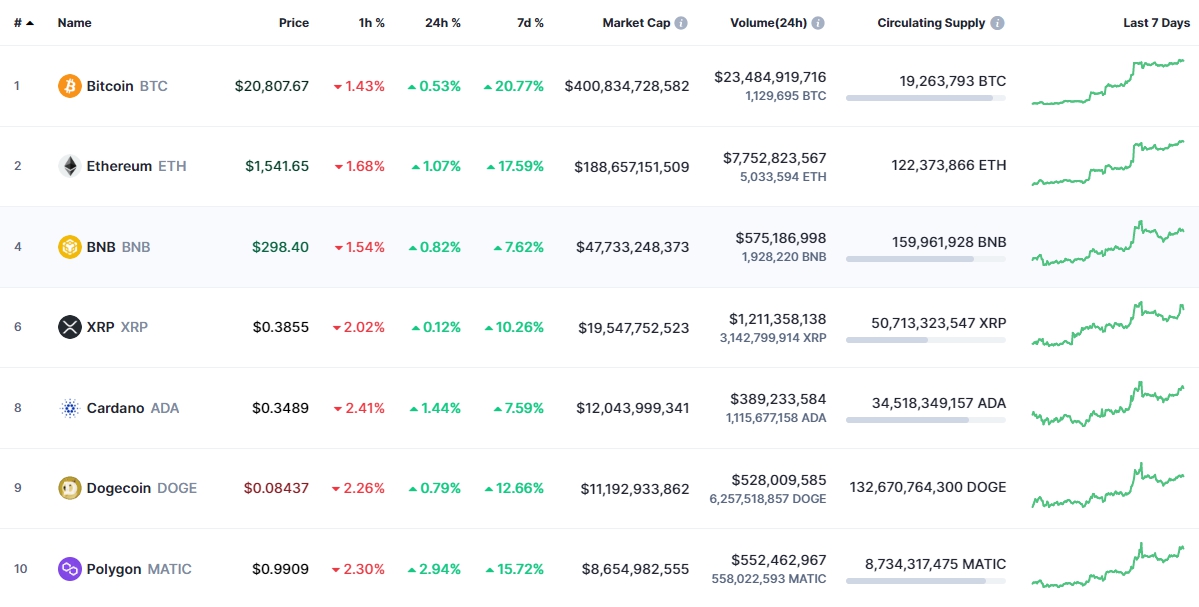Click XRP circulating supply progress bar
1199x607 pixels.
click(x=926, y=339)
